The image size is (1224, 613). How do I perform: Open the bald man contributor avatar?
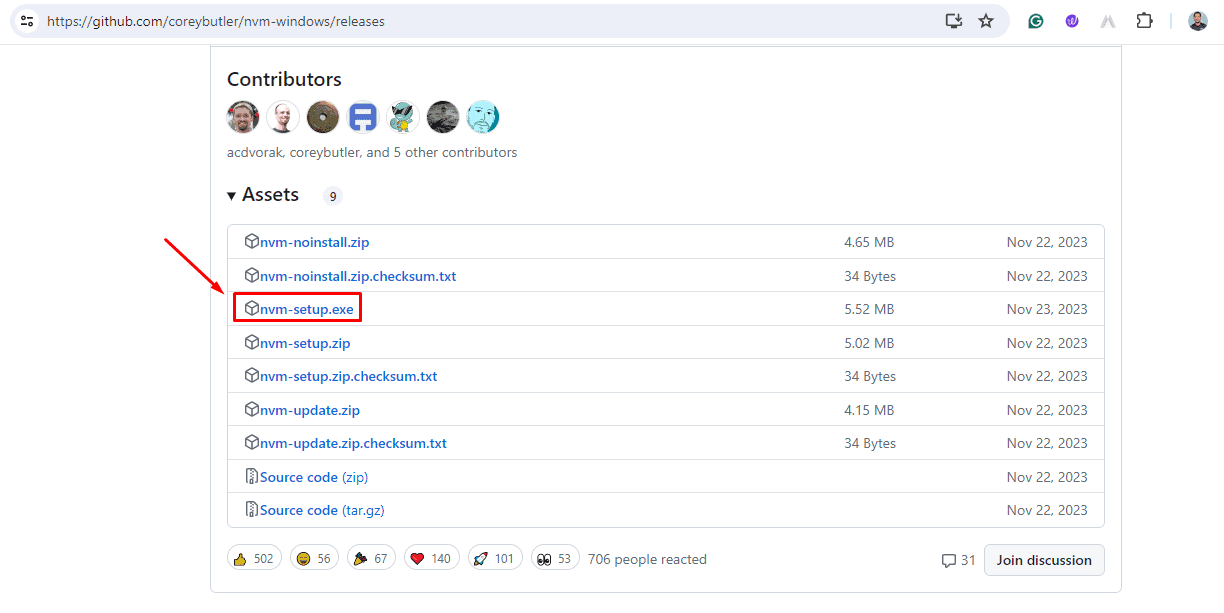[283, 117]
